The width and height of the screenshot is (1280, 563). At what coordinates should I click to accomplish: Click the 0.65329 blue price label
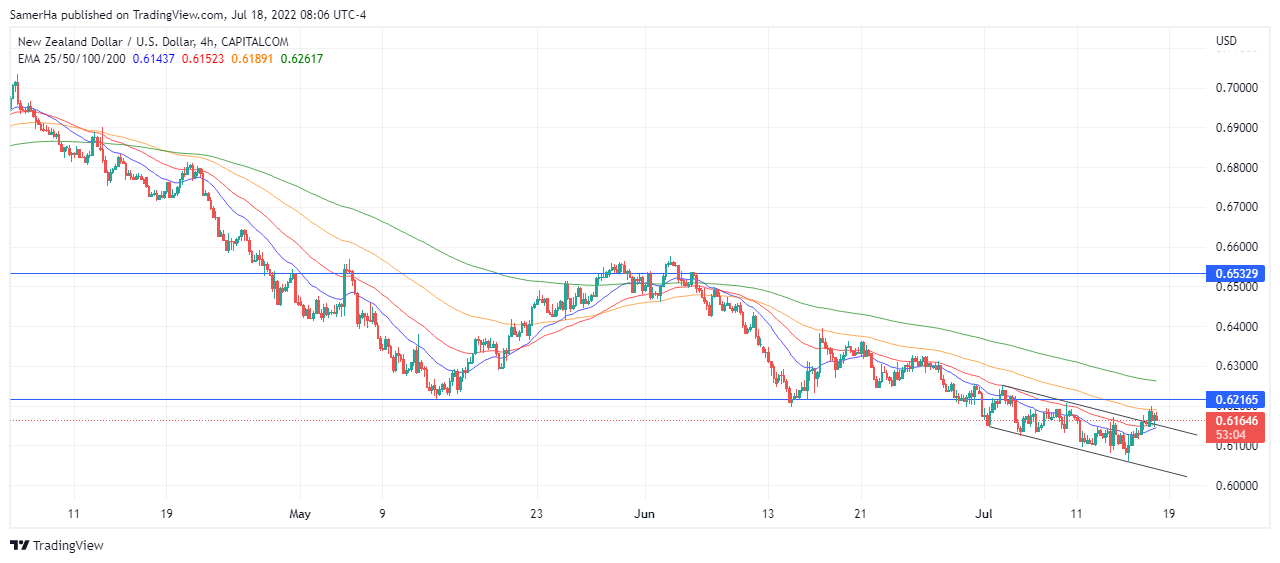click(x=1236, y=273)
